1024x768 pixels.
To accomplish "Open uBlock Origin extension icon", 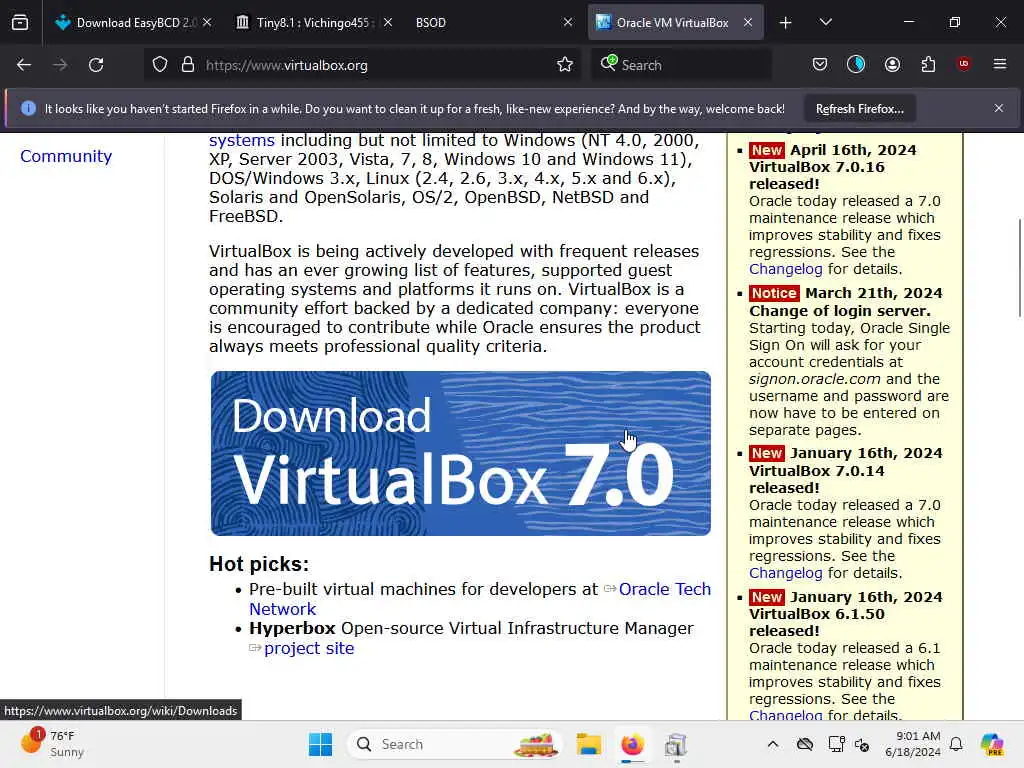I will (x=964, y=64).
